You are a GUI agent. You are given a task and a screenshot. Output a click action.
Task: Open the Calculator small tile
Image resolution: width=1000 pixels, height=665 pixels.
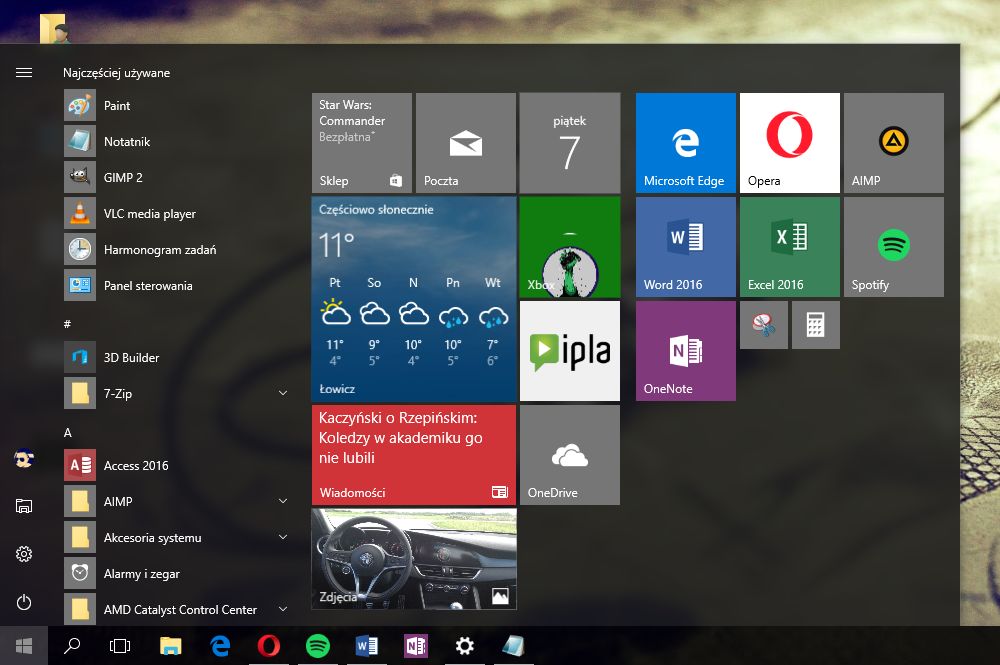coord(816,325)
